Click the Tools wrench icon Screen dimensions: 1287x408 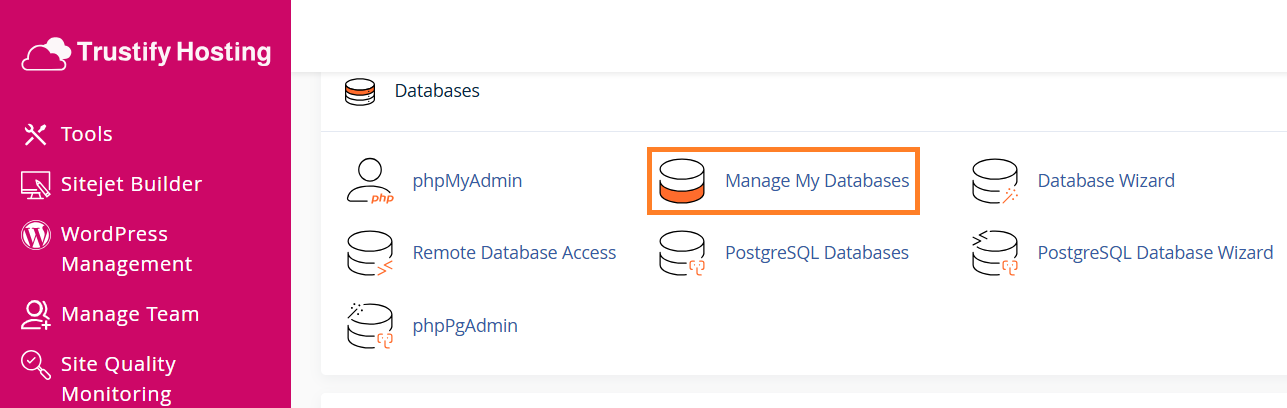coord(36,134)
